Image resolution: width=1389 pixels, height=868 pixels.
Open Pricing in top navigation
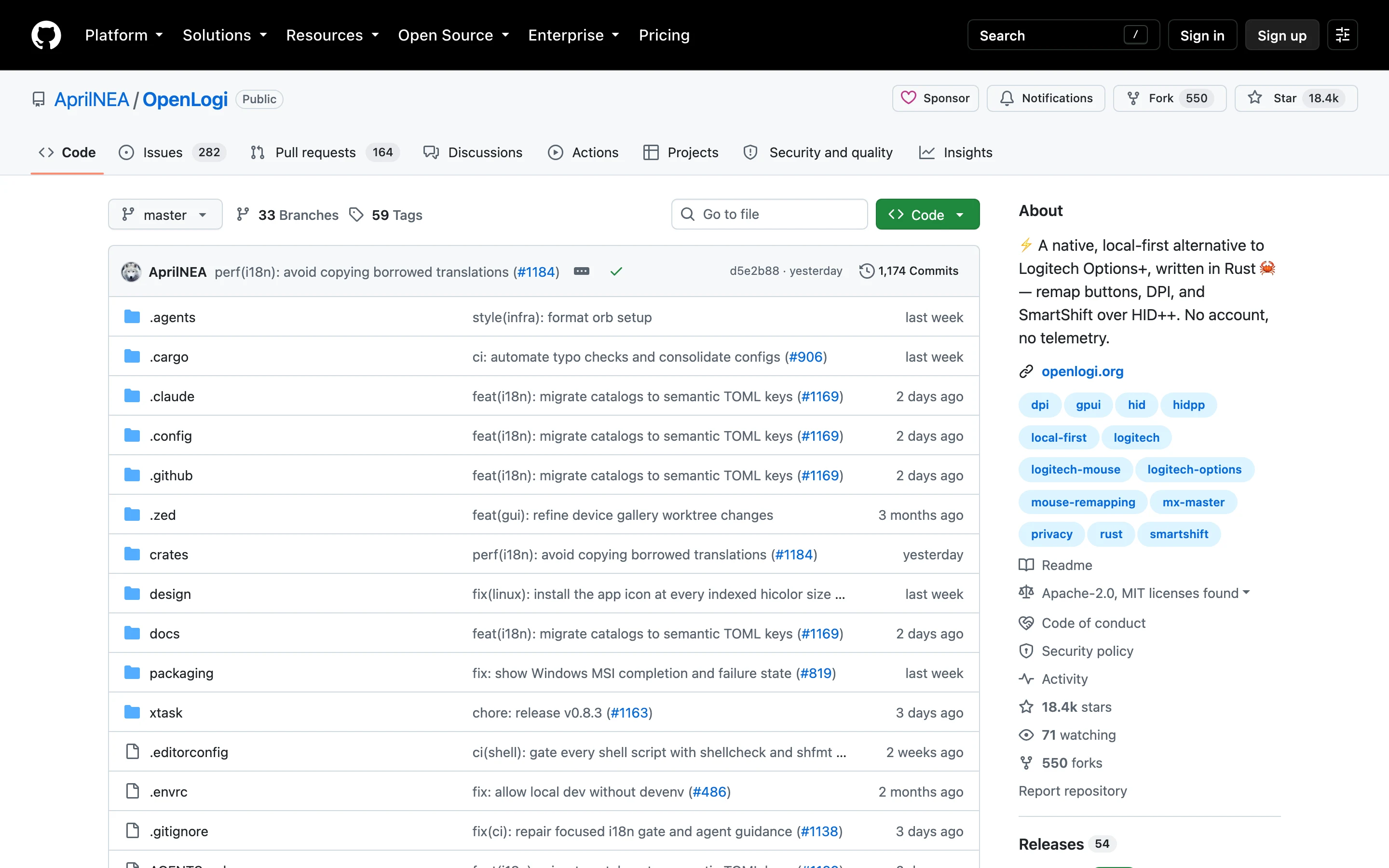[664, 35]
